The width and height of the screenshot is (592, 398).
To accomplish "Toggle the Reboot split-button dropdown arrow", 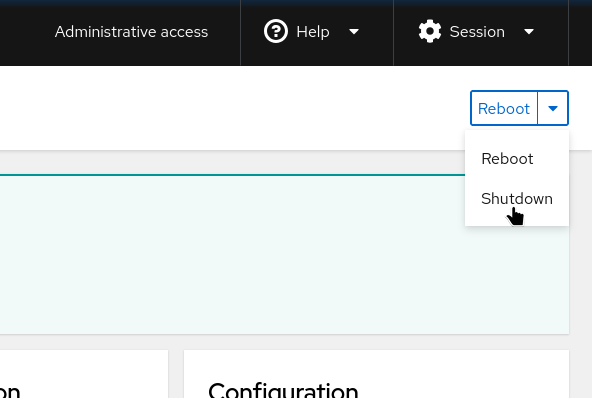I will [x=553, y=108].
